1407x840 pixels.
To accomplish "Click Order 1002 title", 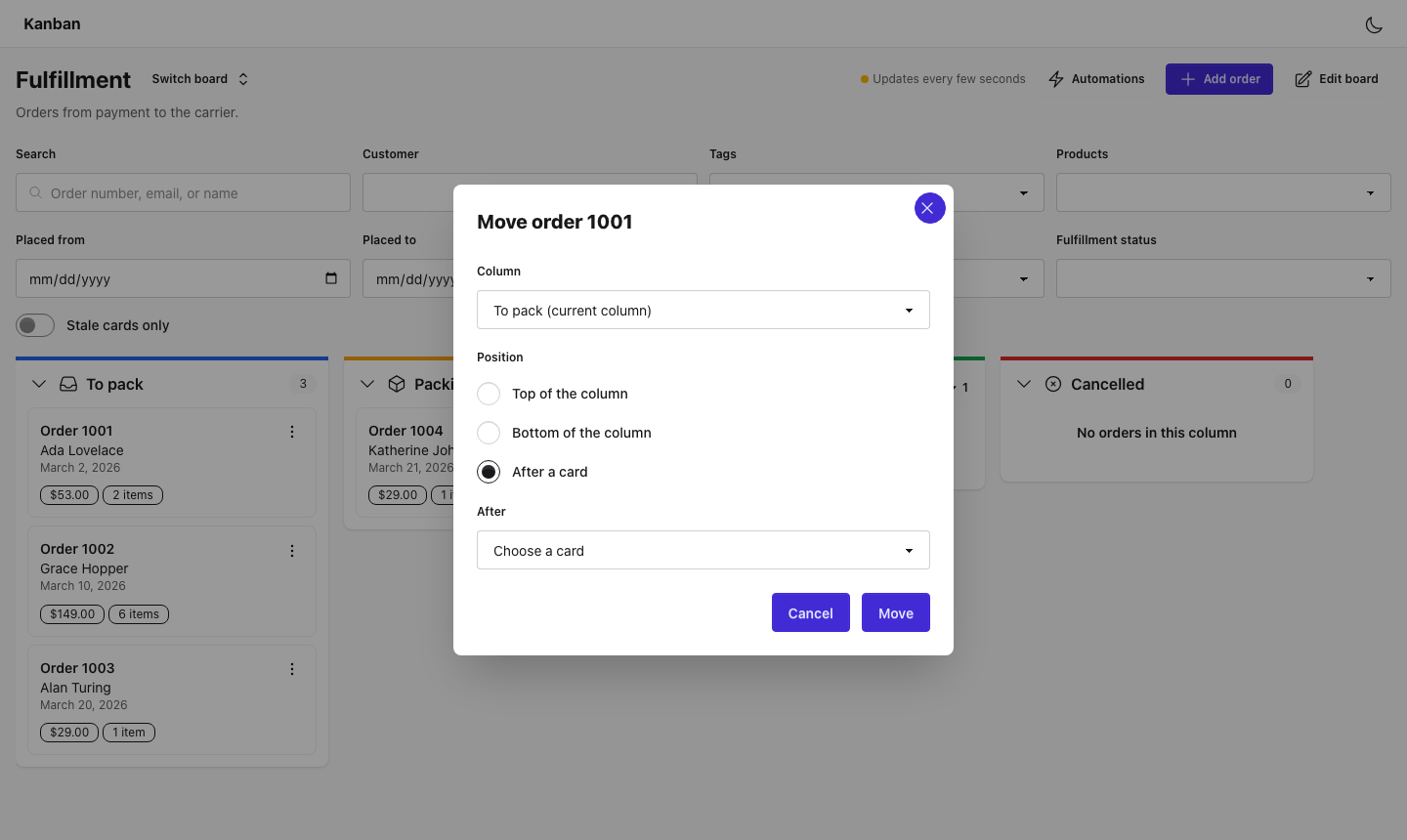I will (77, 549).
